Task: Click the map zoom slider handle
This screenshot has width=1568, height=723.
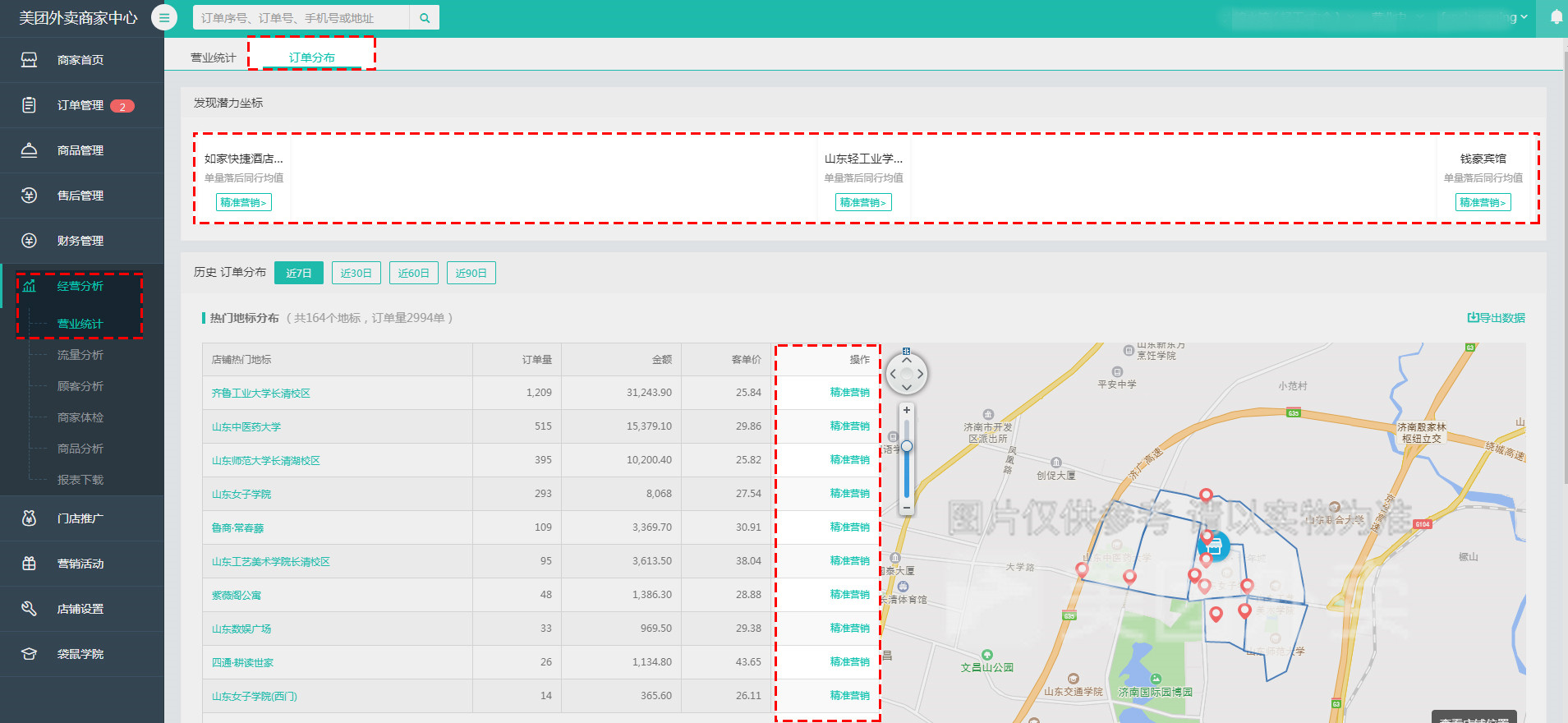Action: (907, 446)
